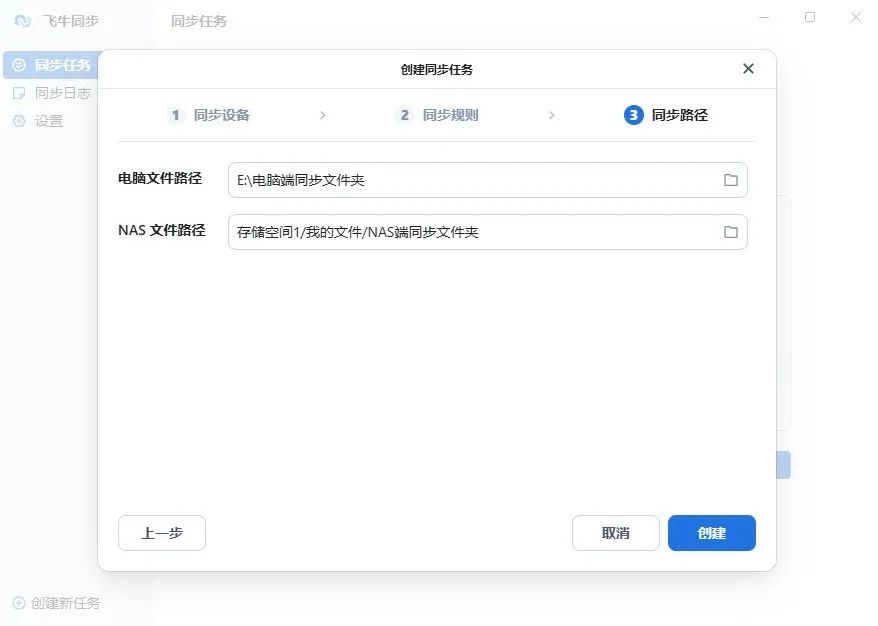
Task: Click the 电脑文件路径 label
Action: (160, 178)
